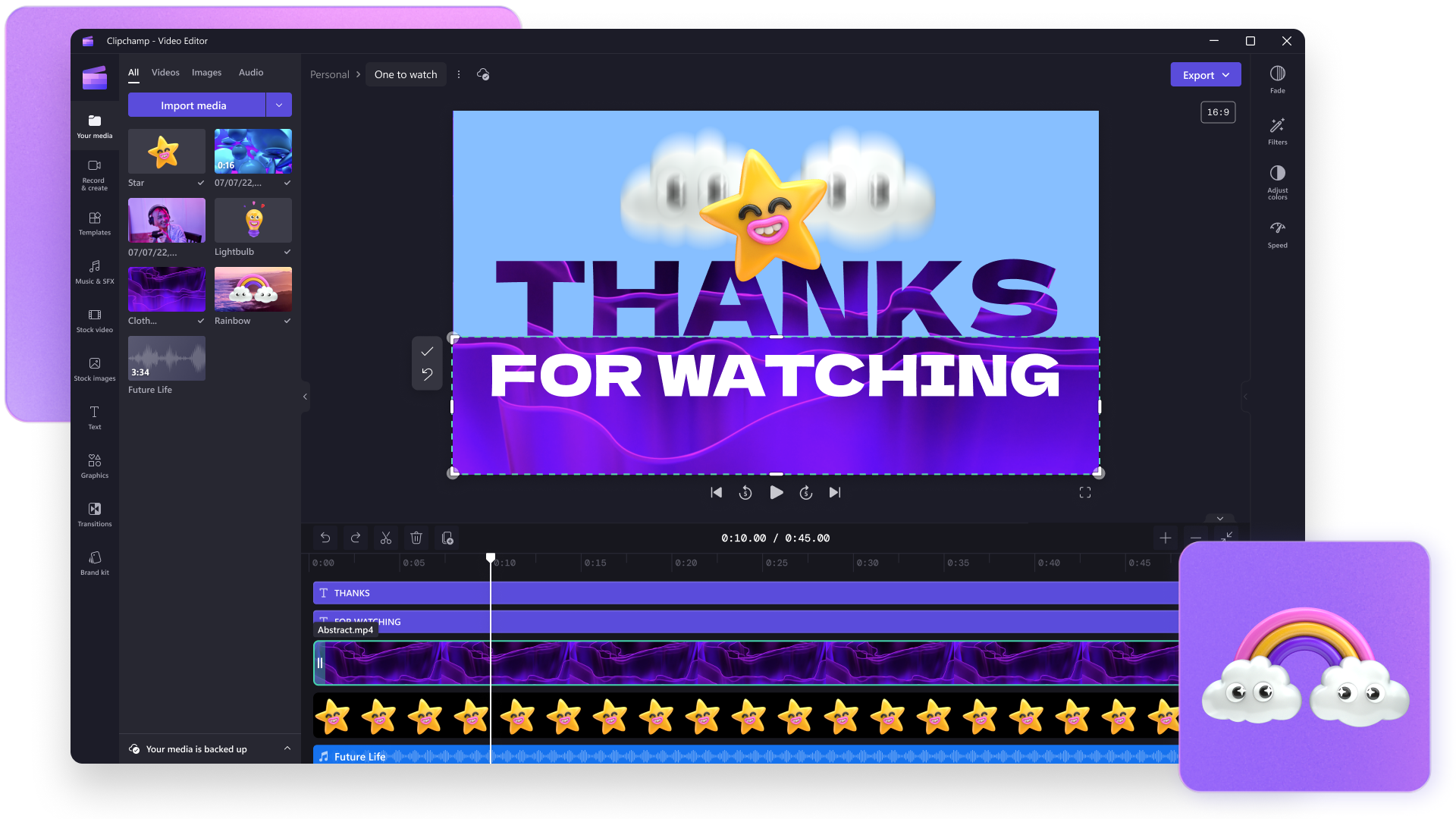Collapse the 'Your media is backed up' section
The image size is (1456, 819).
click(x=287, y=749)
